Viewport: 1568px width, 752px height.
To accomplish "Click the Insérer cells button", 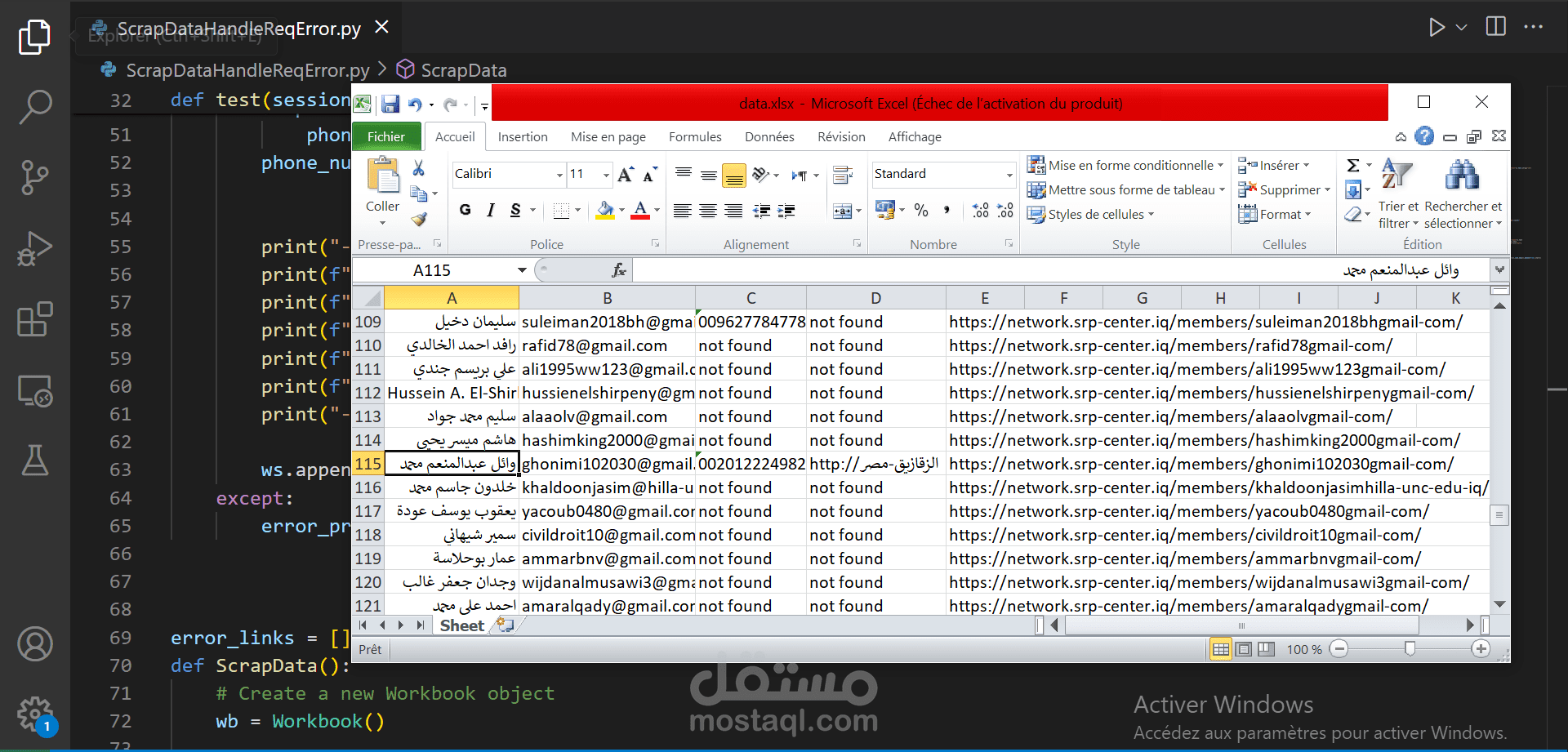I will click(x=1273, y=165).
